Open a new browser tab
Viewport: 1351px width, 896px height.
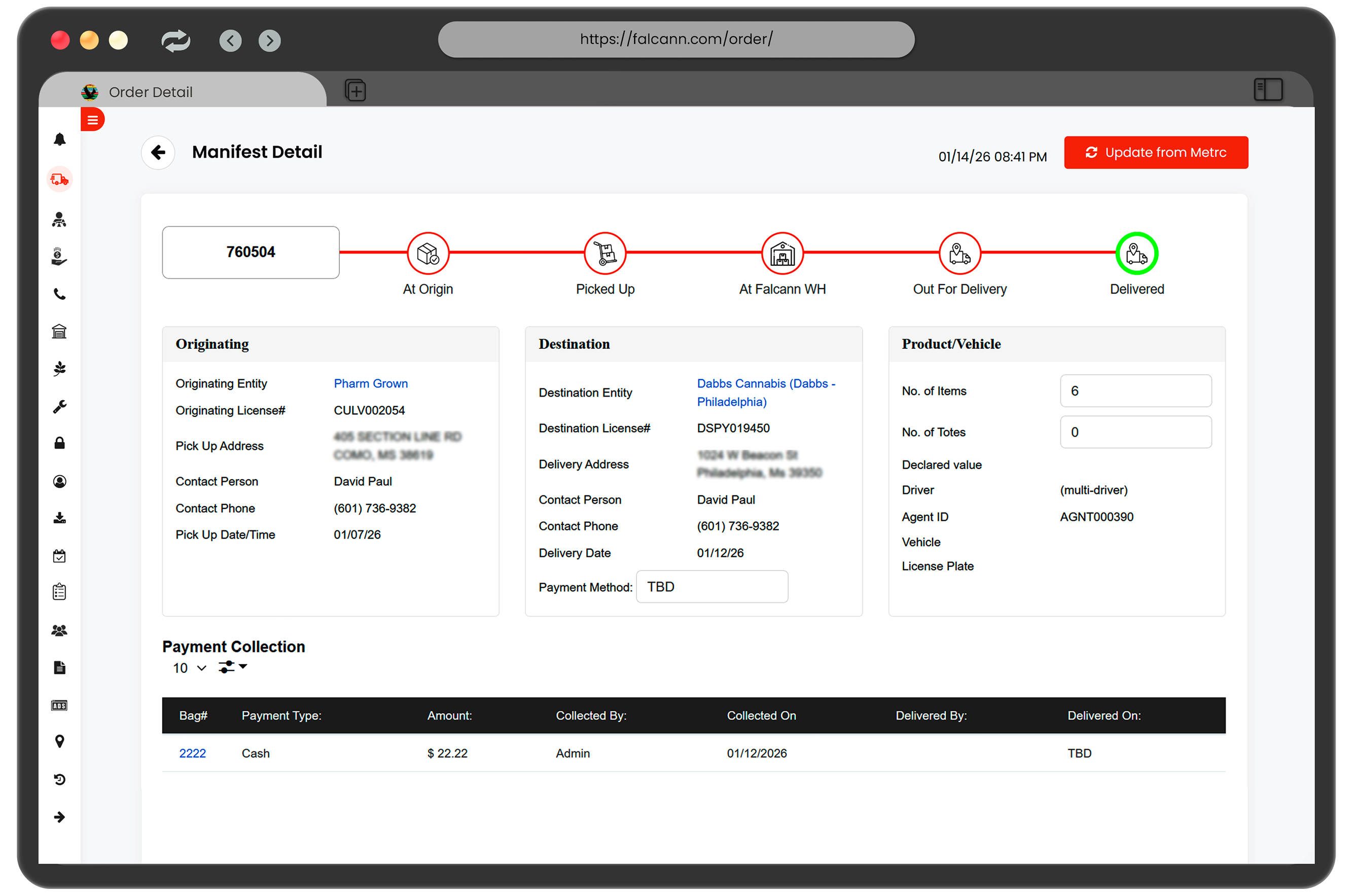(355, 90)
